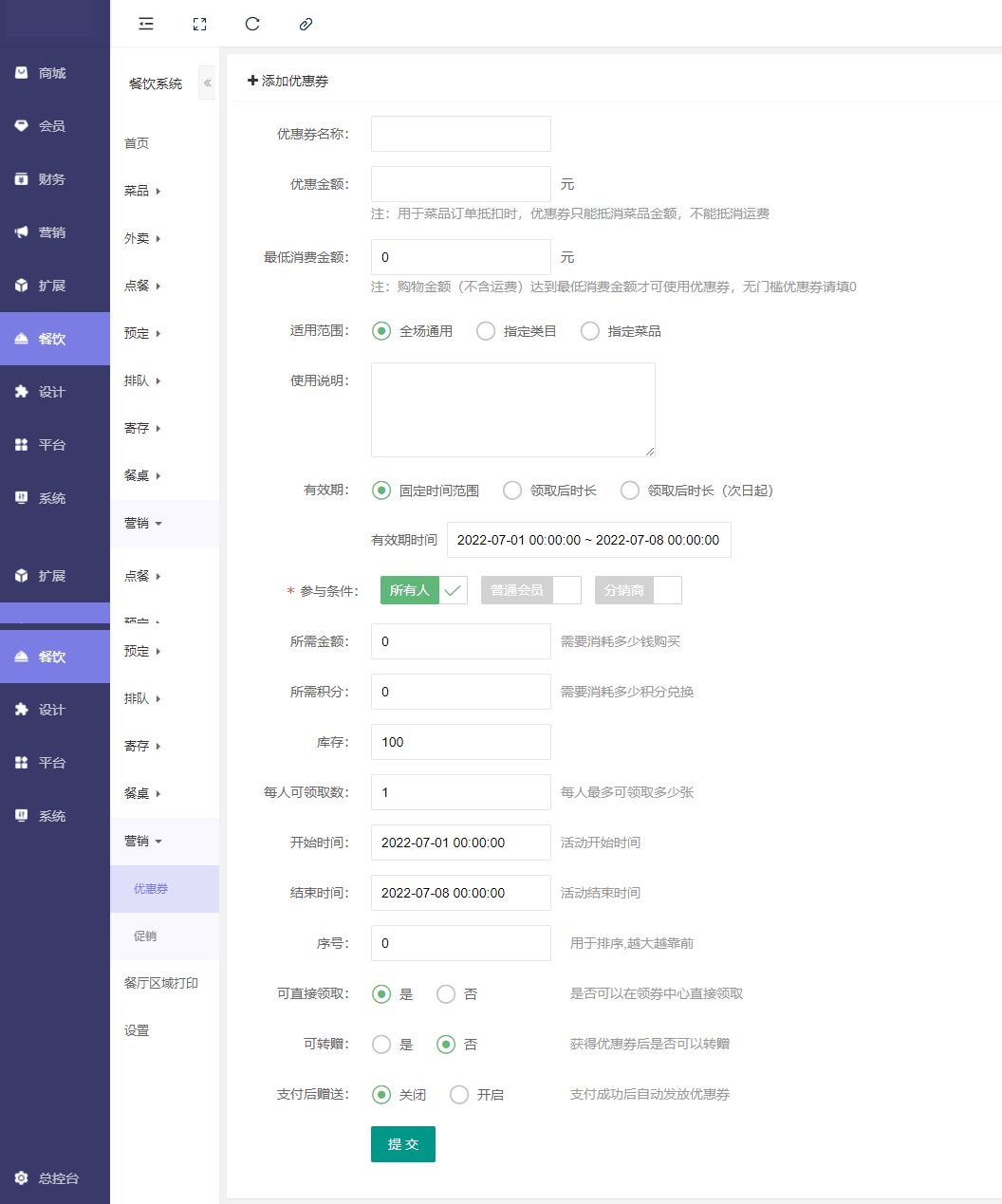Enable 开启 for 支付后赠送
Screen dimensions: 1002x1204
(x=459, y=1095)
